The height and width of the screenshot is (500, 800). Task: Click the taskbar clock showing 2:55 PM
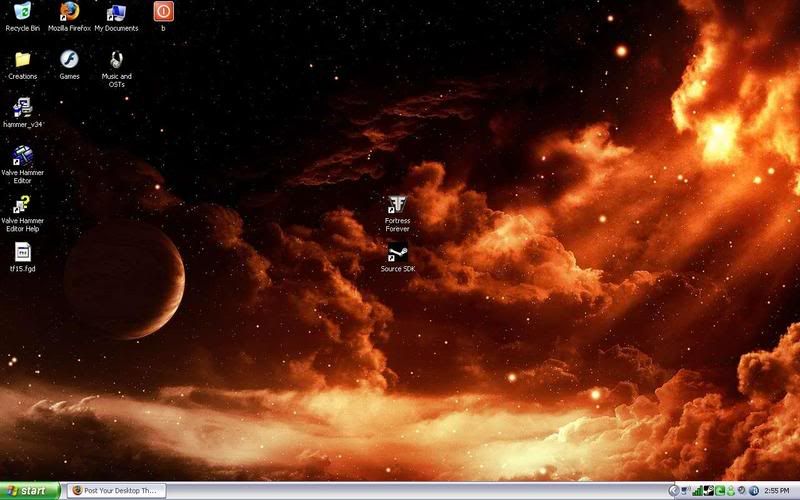pos(777,491)
